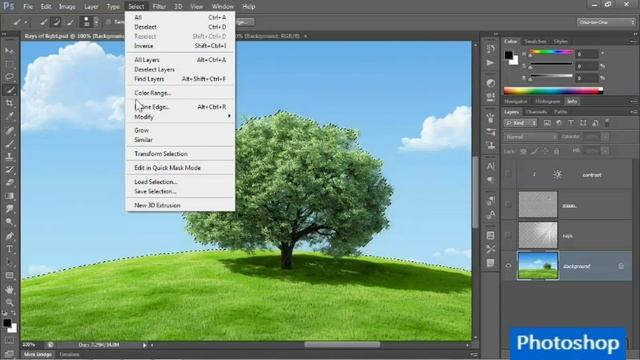Filter layers by pixel layer icon

(547, 123)
